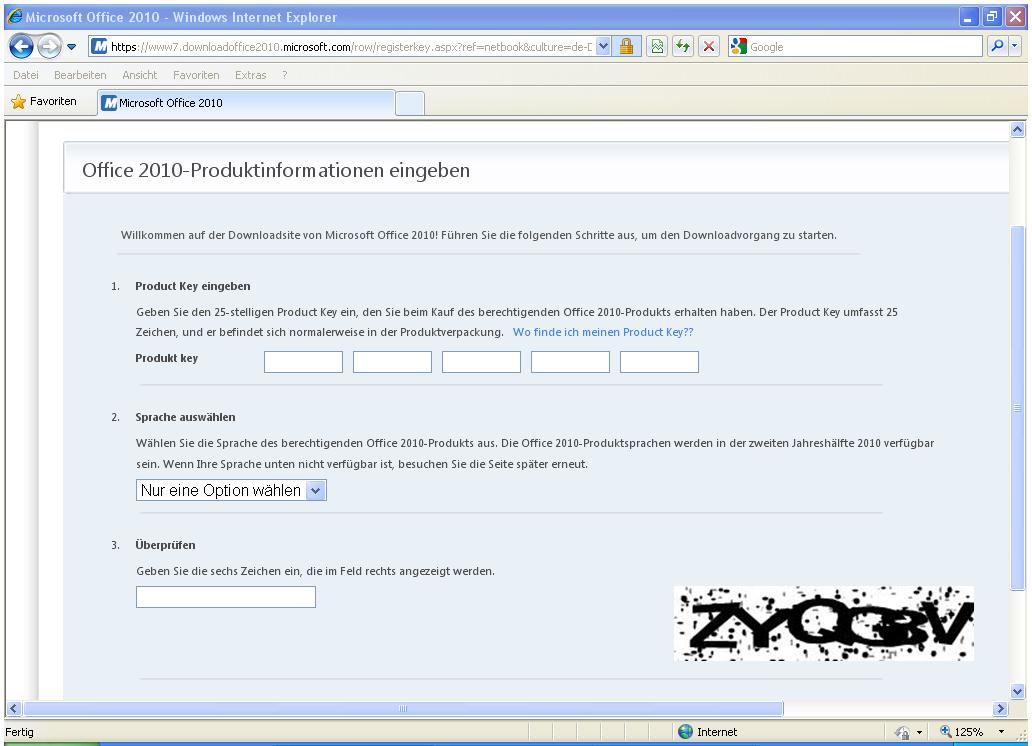Open the Favoriten menu

click(x=196, y=75)
